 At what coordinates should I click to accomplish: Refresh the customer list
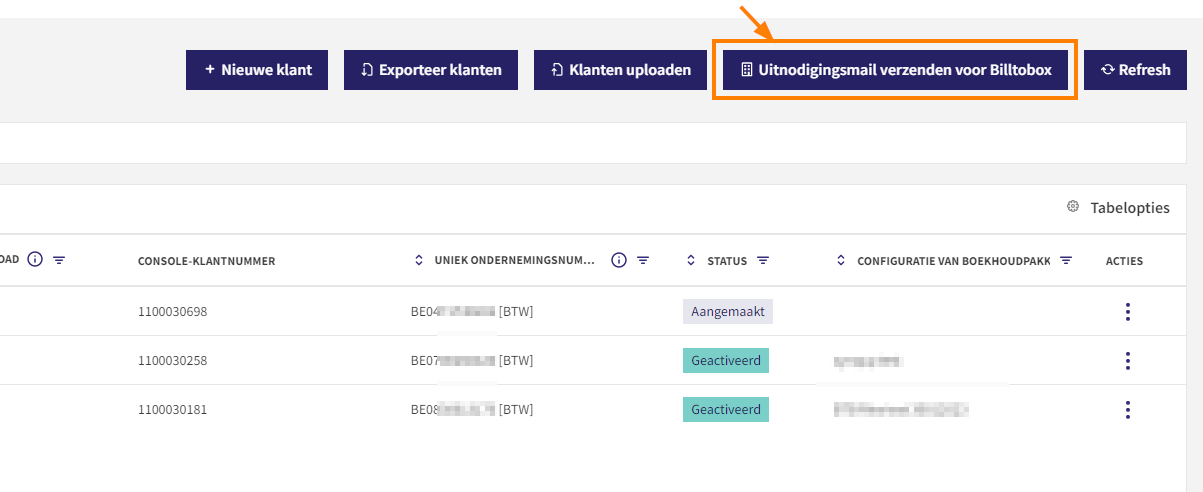1135,70
